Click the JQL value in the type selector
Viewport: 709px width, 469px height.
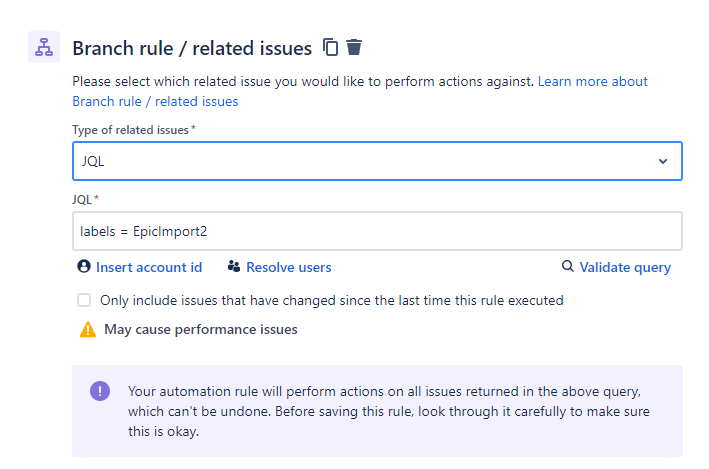point(93,161)
